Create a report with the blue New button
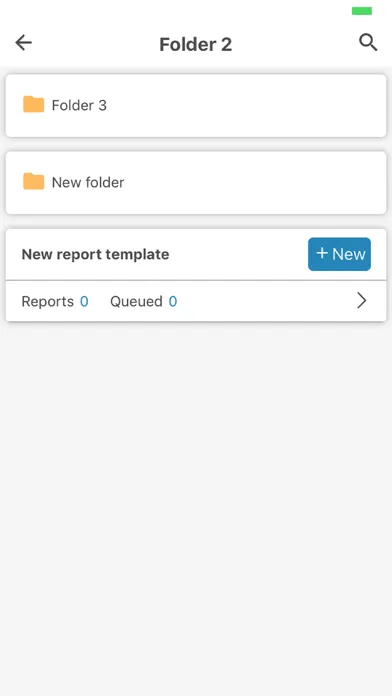 click(x=339, y=254)
